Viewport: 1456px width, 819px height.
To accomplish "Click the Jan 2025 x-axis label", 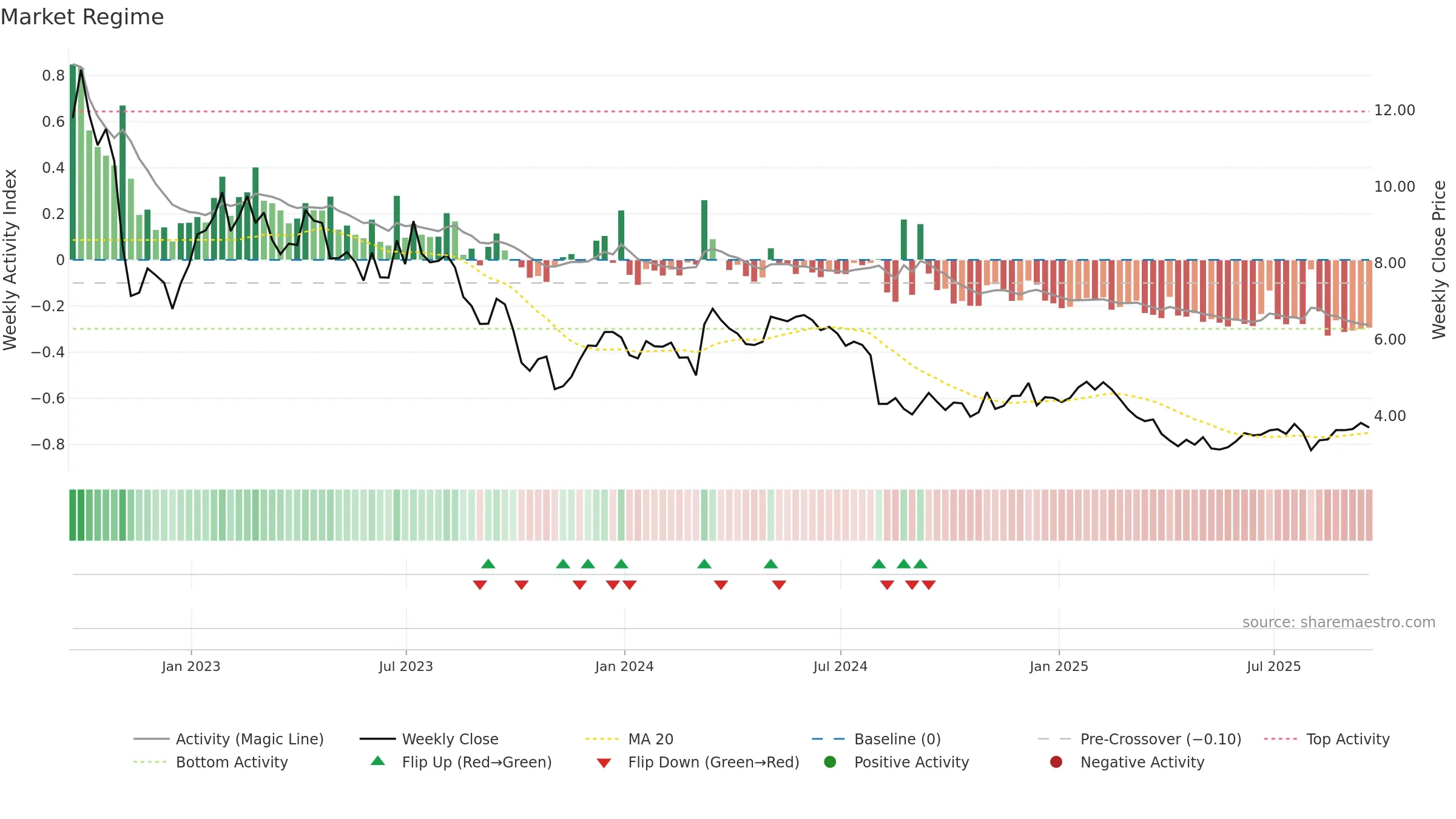I will [1059, 666].
